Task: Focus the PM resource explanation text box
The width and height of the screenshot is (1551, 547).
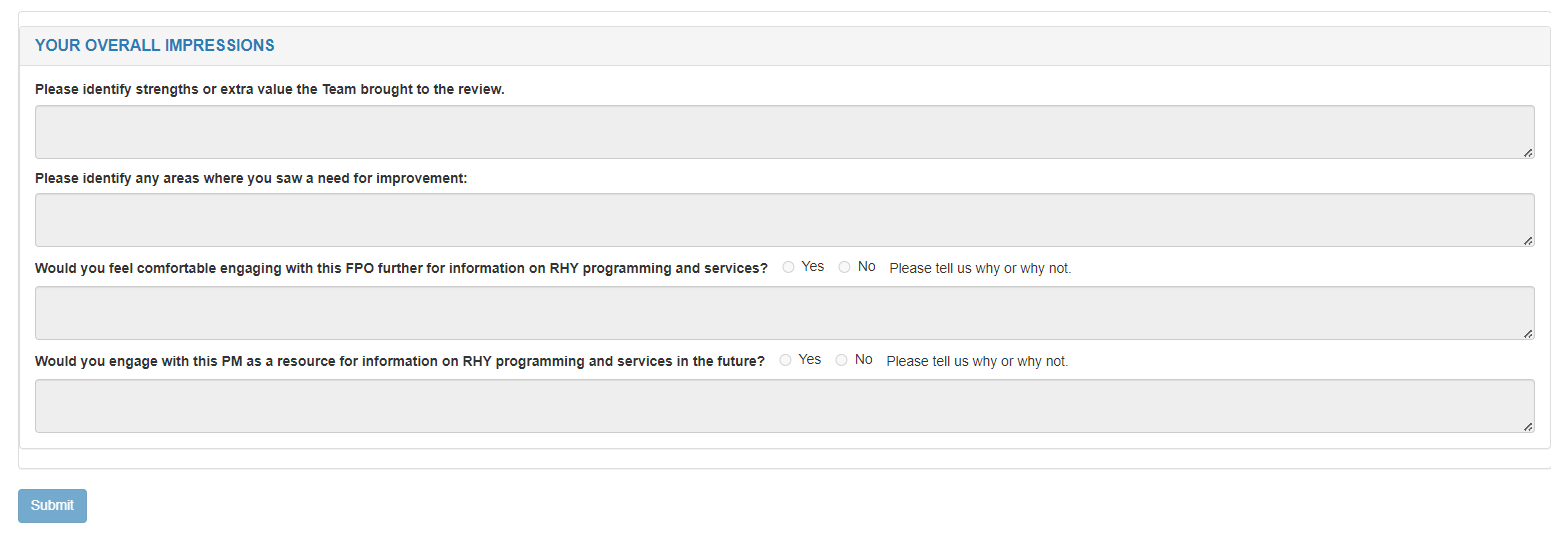Action: coord(784,406)
